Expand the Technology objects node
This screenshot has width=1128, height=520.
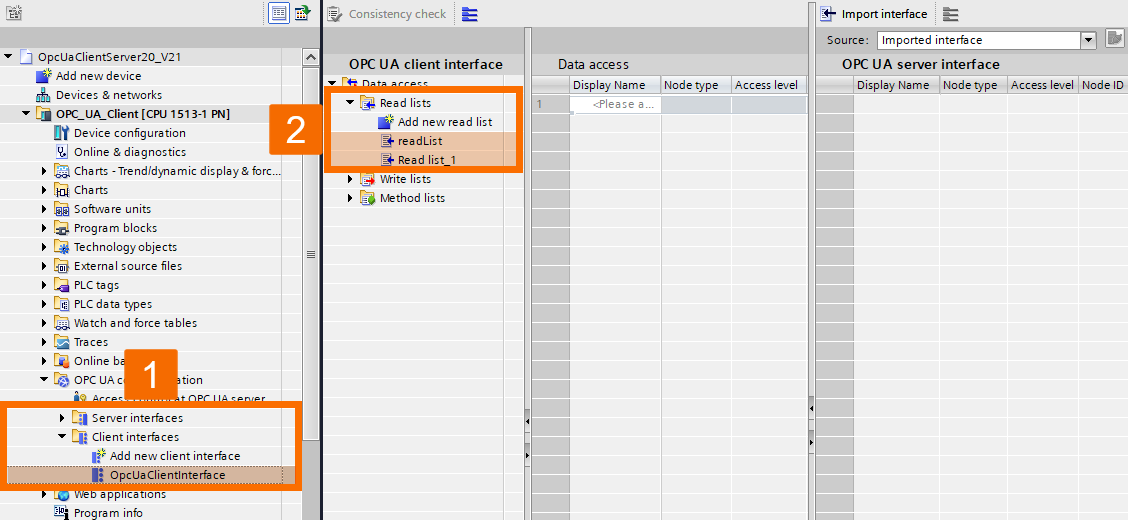click(45, 247)
